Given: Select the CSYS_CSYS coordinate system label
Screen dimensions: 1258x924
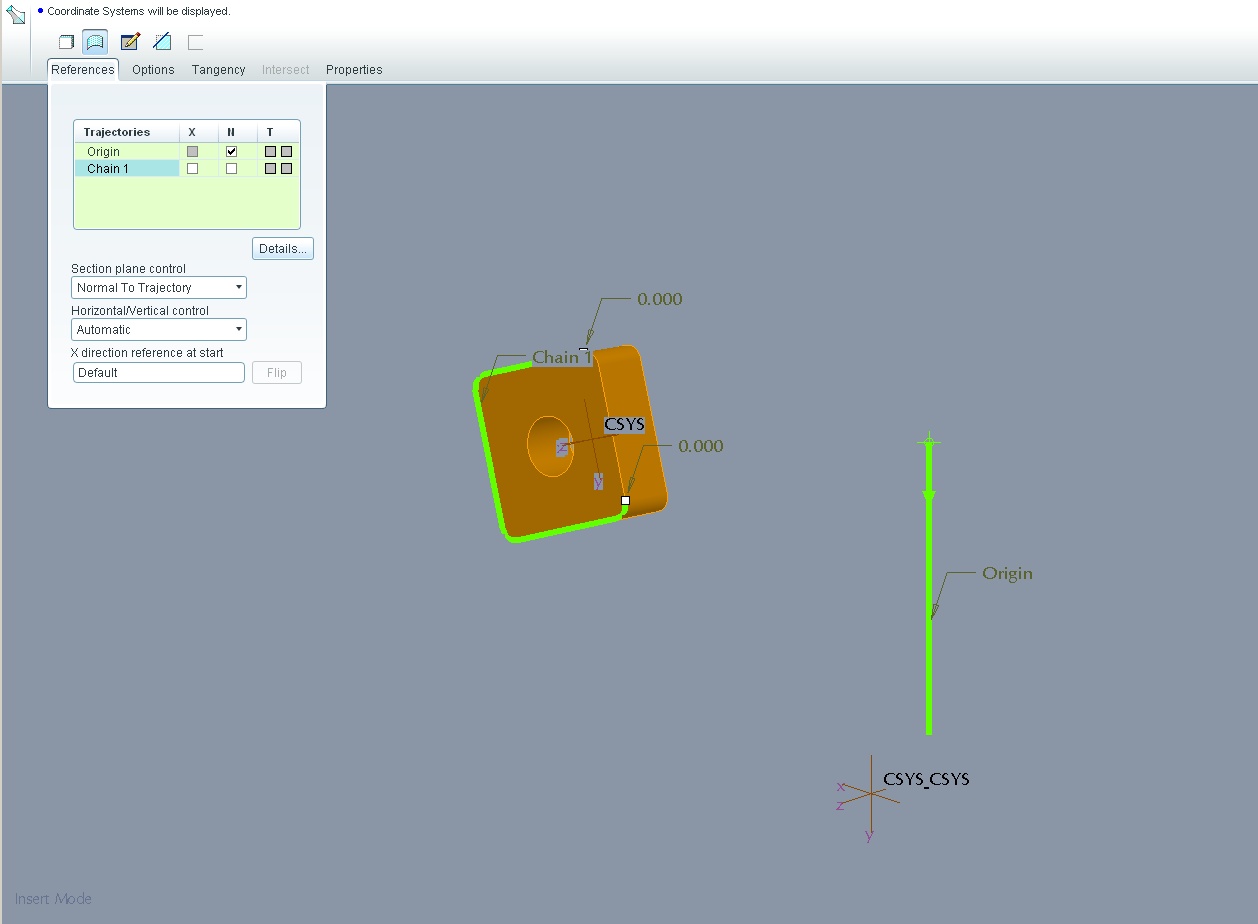Looking at the screenshot, I should click(x=927, y=779).
